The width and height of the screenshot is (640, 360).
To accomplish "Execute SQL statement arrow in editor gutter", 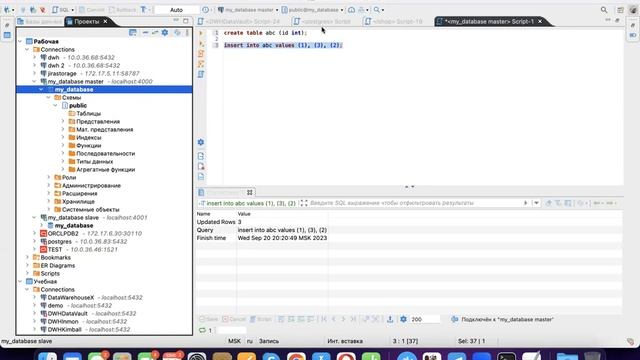I will (201, 33).
